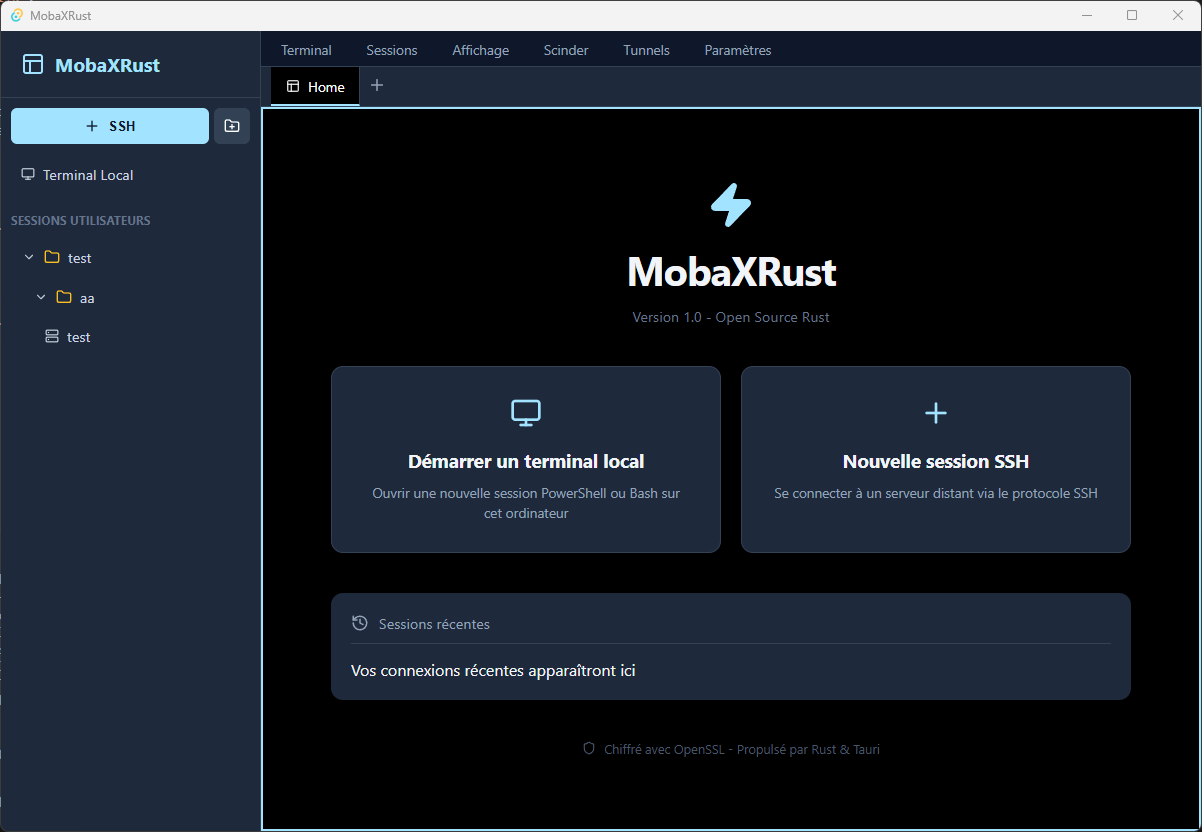
Task: Open the Affichage menu
Action: [x=480, y=50]
